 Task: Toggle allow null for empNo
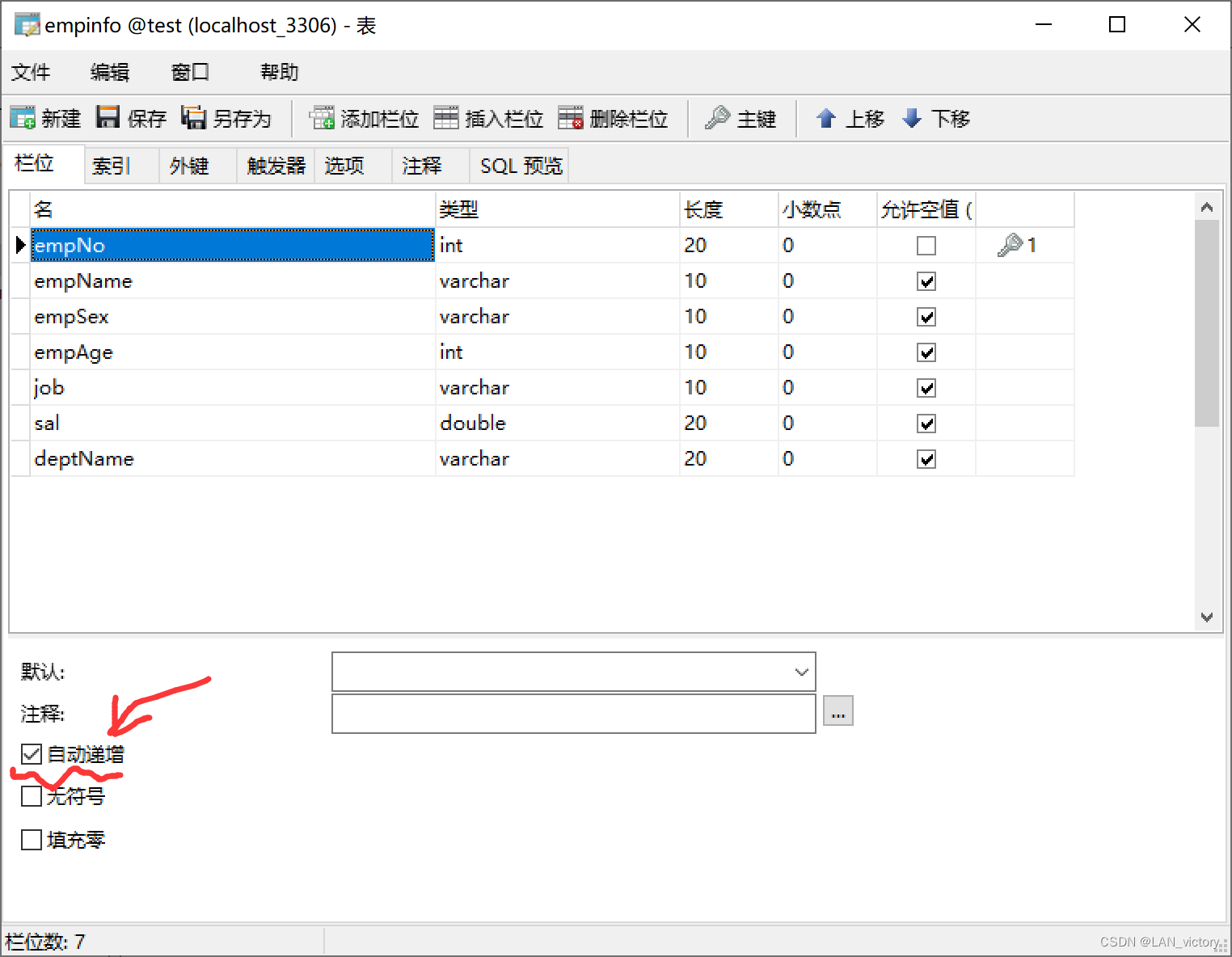926,246
